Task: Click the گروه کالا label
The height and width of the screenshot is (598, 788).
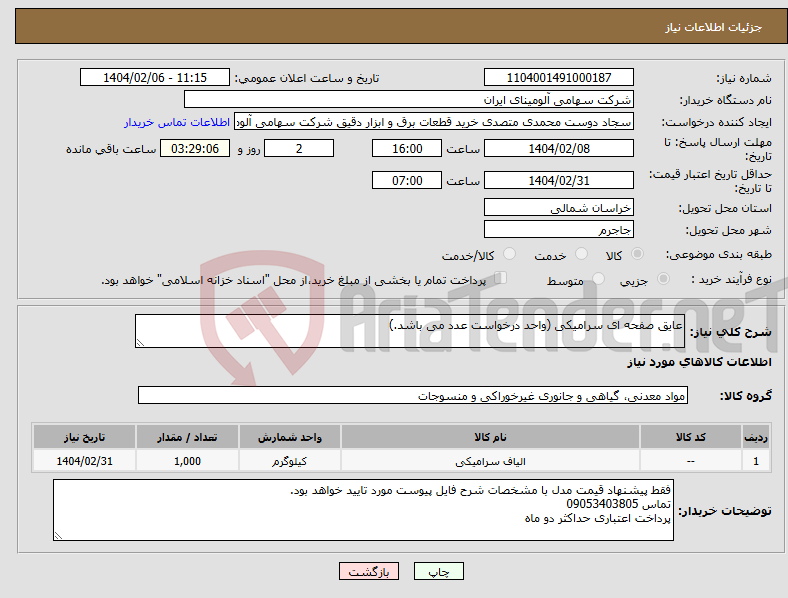Action: [746, 395]
